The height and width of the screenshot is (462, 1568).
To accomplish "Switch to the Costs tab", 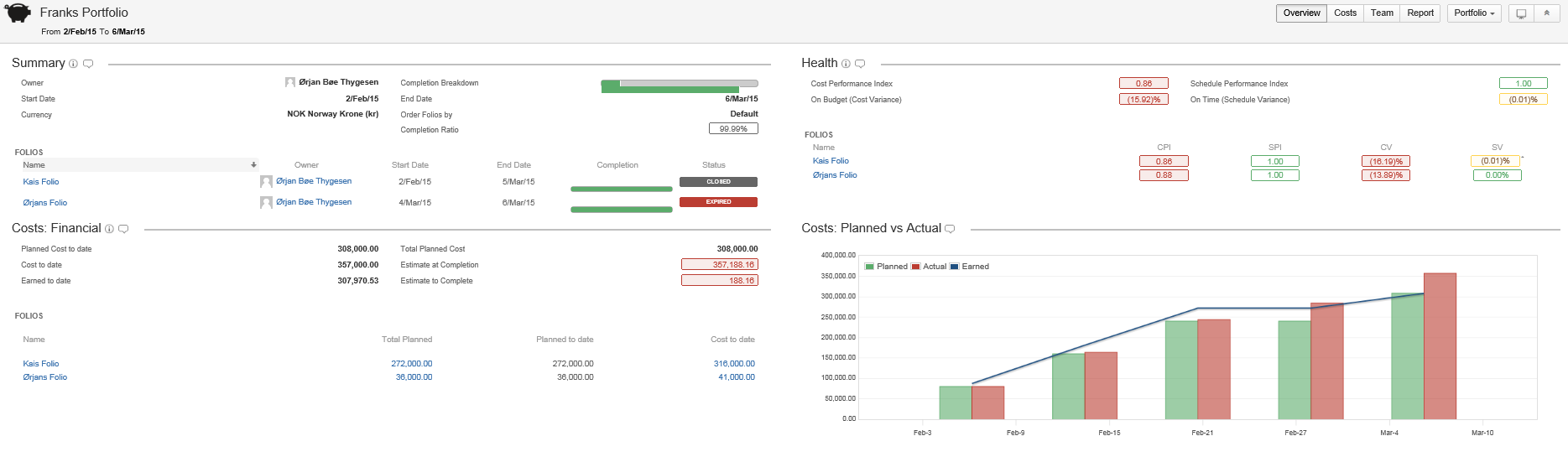I will point(1345,13).
